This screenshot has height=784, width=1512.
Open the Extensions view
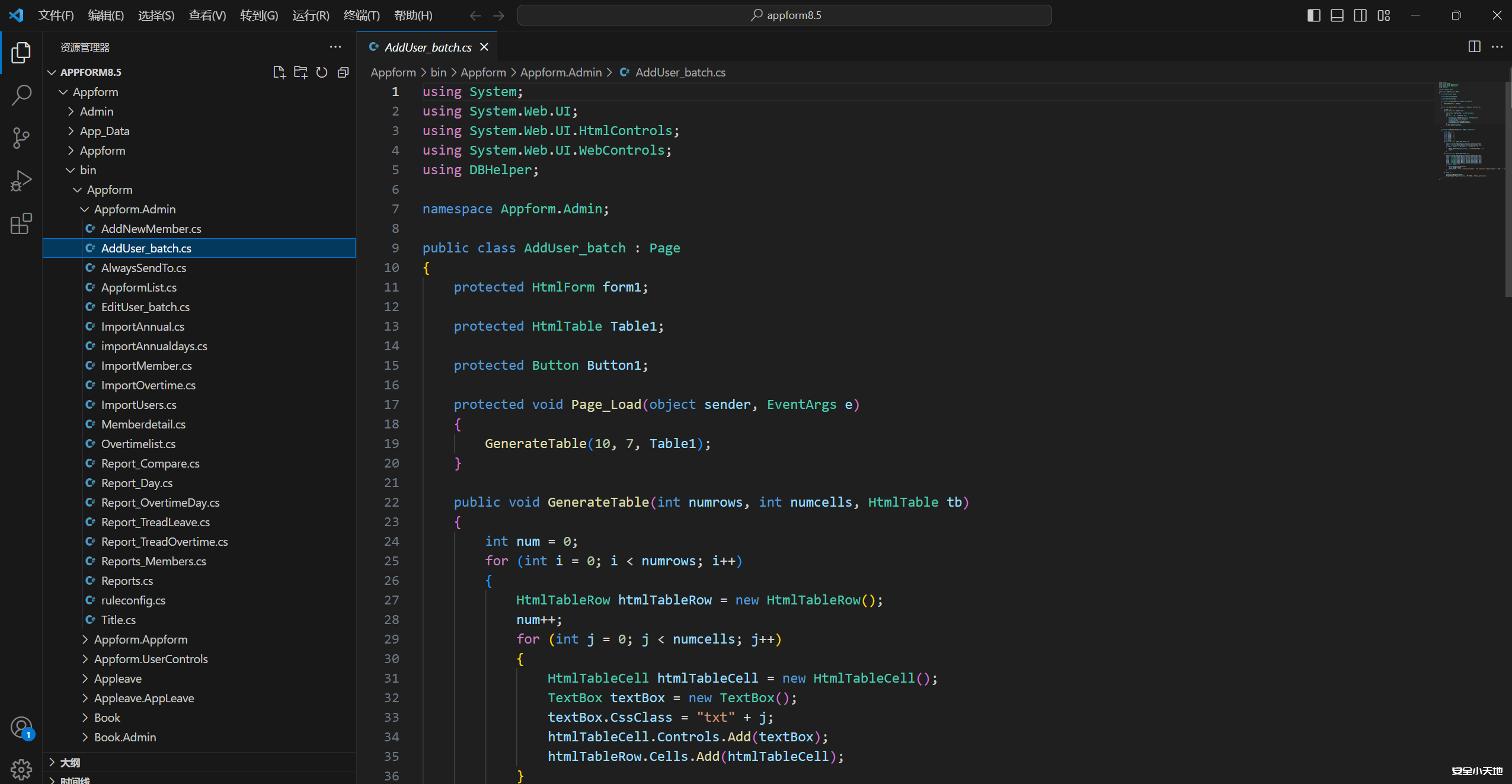tap(21, 223)
